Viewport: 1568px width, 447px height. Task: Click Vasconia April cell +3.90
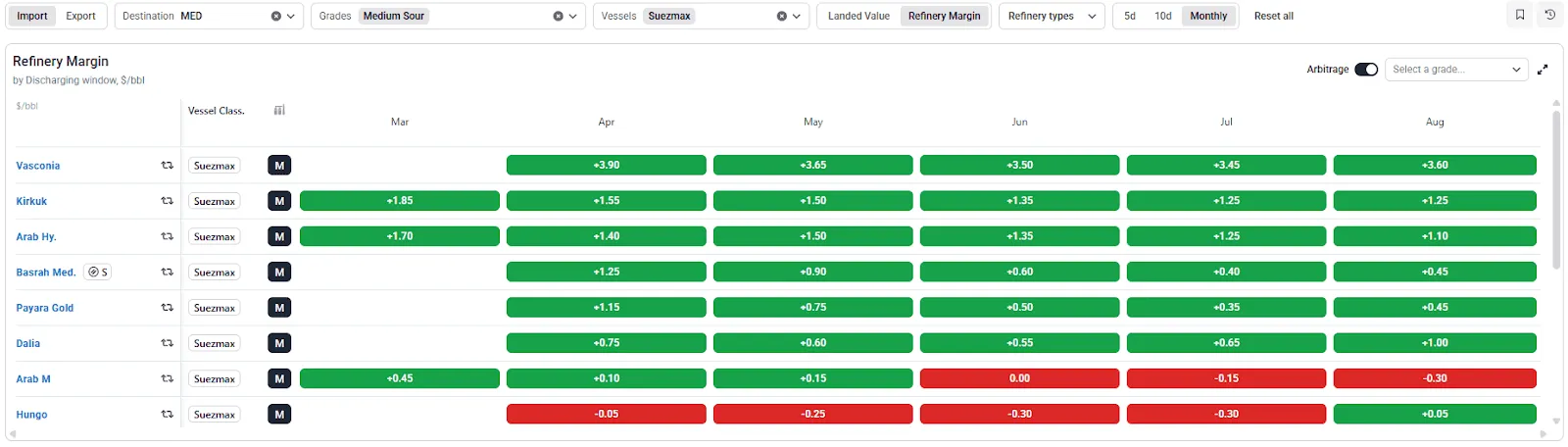click(607, 165)
